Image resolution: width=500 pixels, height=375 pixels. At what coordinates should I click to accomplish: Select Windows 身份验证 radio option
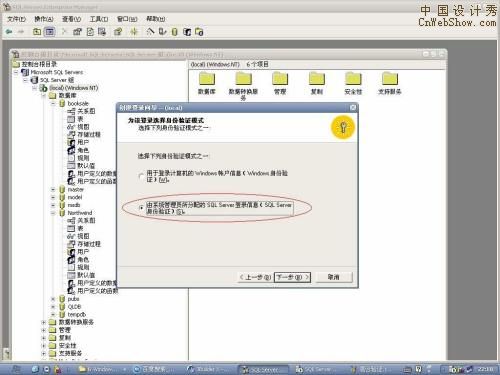tap(141, 176)
